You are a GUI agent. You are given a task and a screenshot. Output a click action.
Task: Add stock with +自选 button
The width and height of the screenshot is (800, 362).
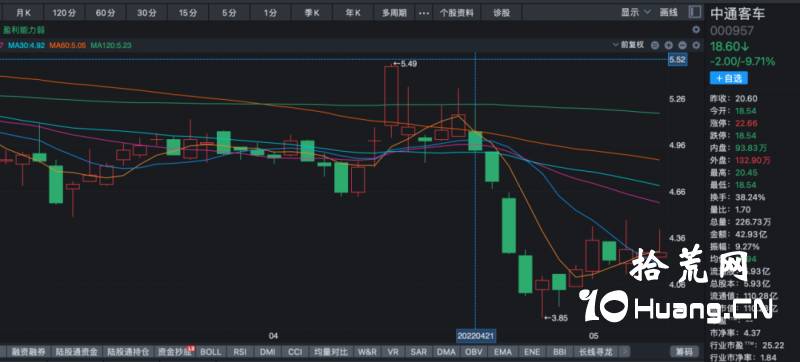(729, 78)
